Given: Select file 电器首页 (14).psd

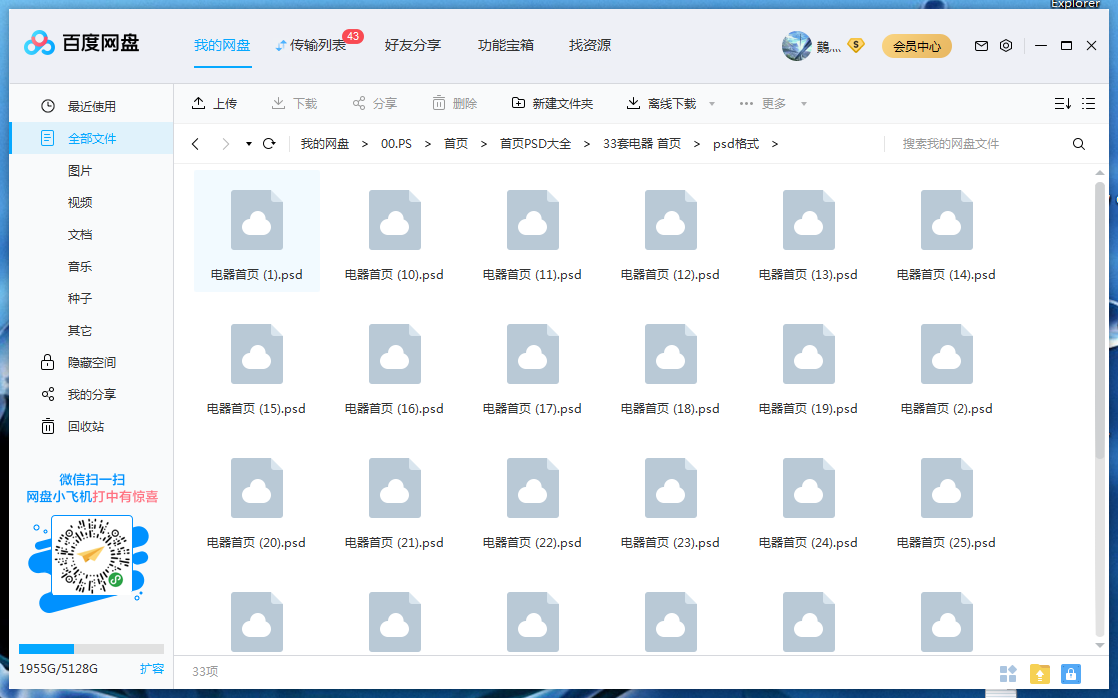Looking at the screenshot, I should [946, 235].
